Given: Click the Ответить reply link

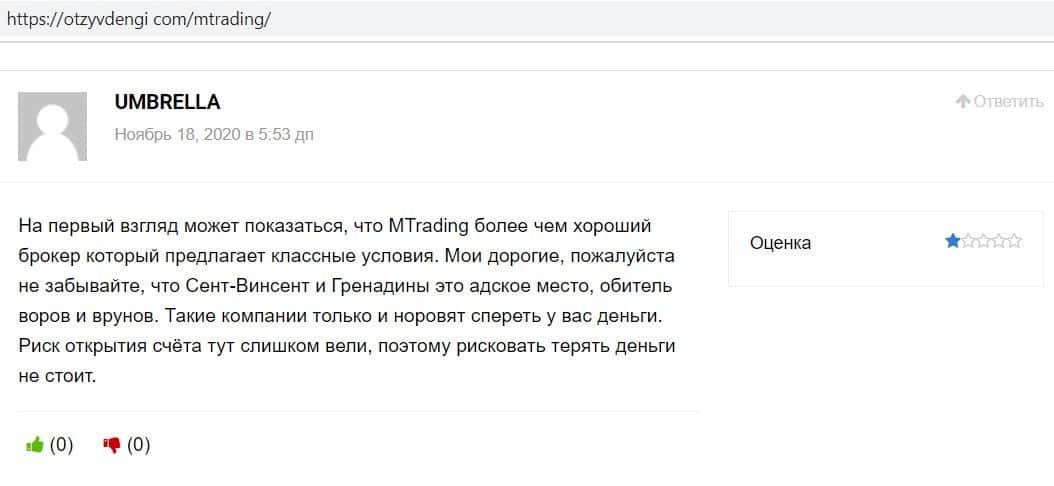Looking at the screenshot, I should (x=1008, y=102).
